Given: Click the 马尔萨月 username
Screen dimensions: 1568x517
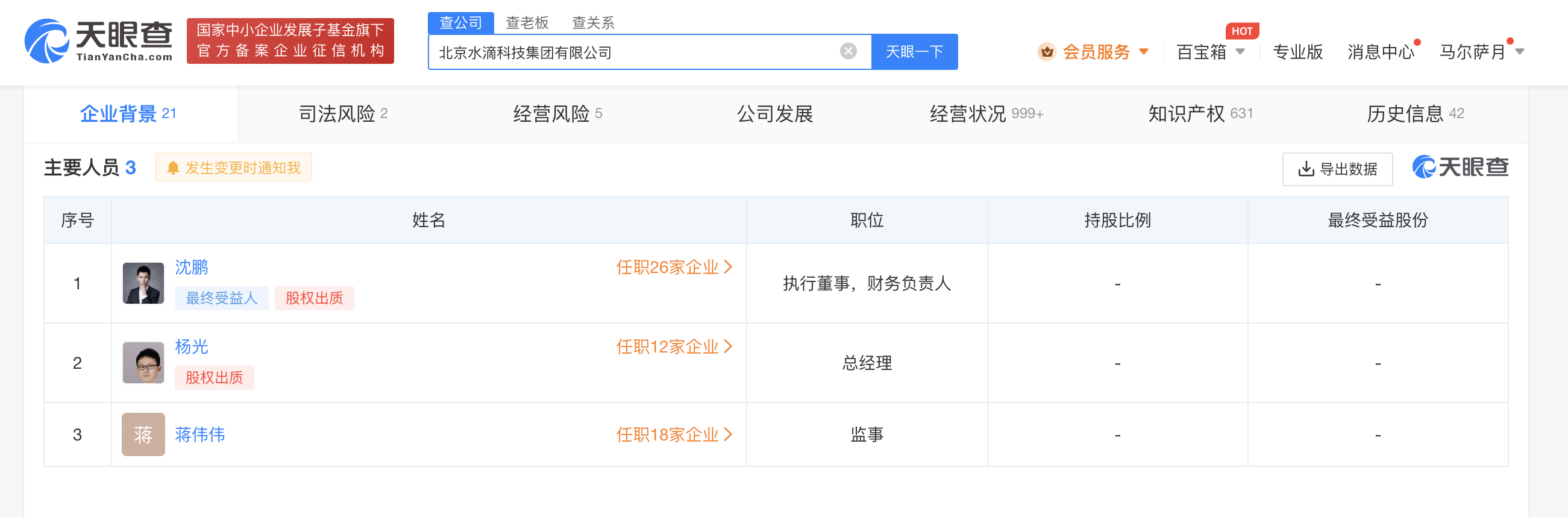Looking at the screenshot, I should tap(1472, 52).
